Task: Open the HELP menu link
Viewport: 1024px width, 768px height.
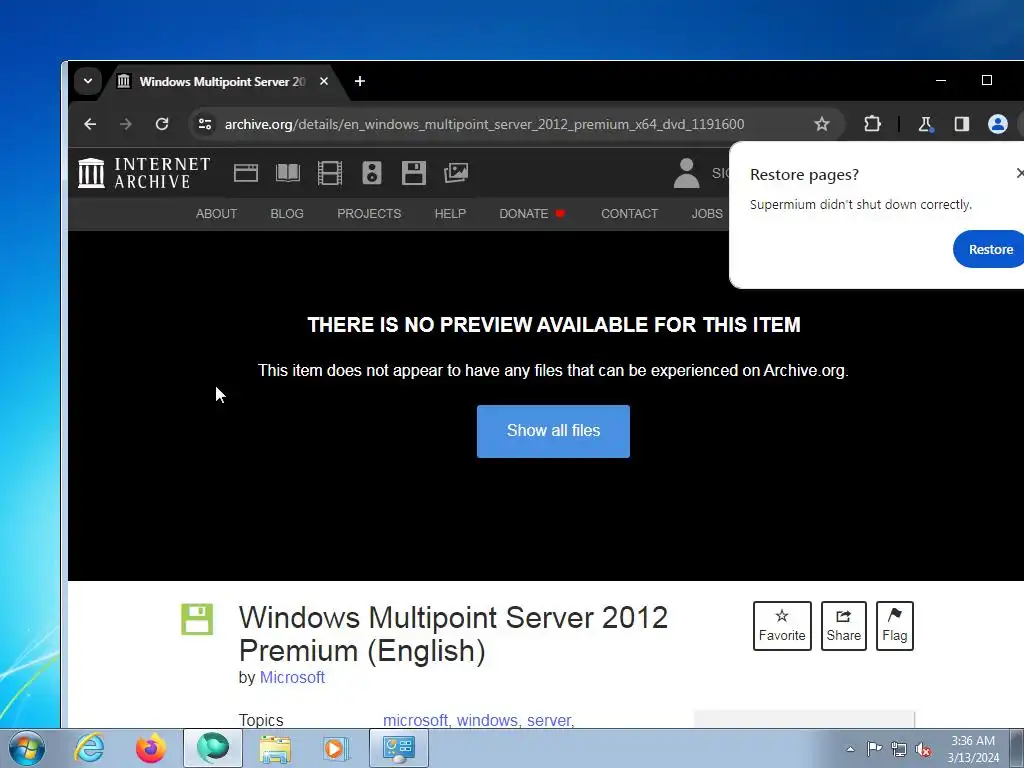Action: pyautogui.click(x=450, y=214)
